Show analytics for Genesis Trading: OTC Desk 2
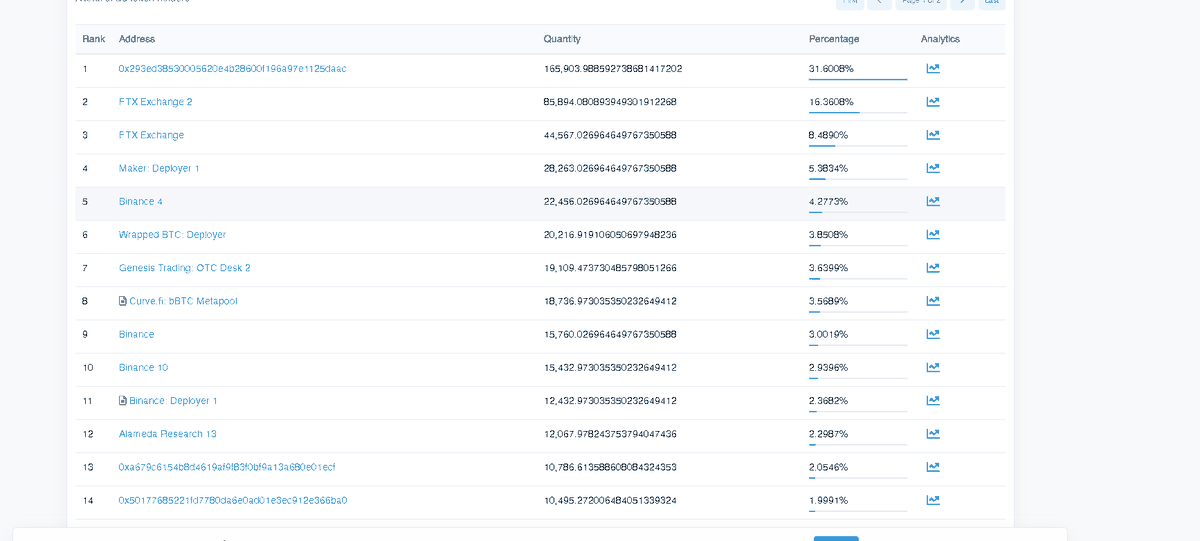 click(x=933, y=268)
